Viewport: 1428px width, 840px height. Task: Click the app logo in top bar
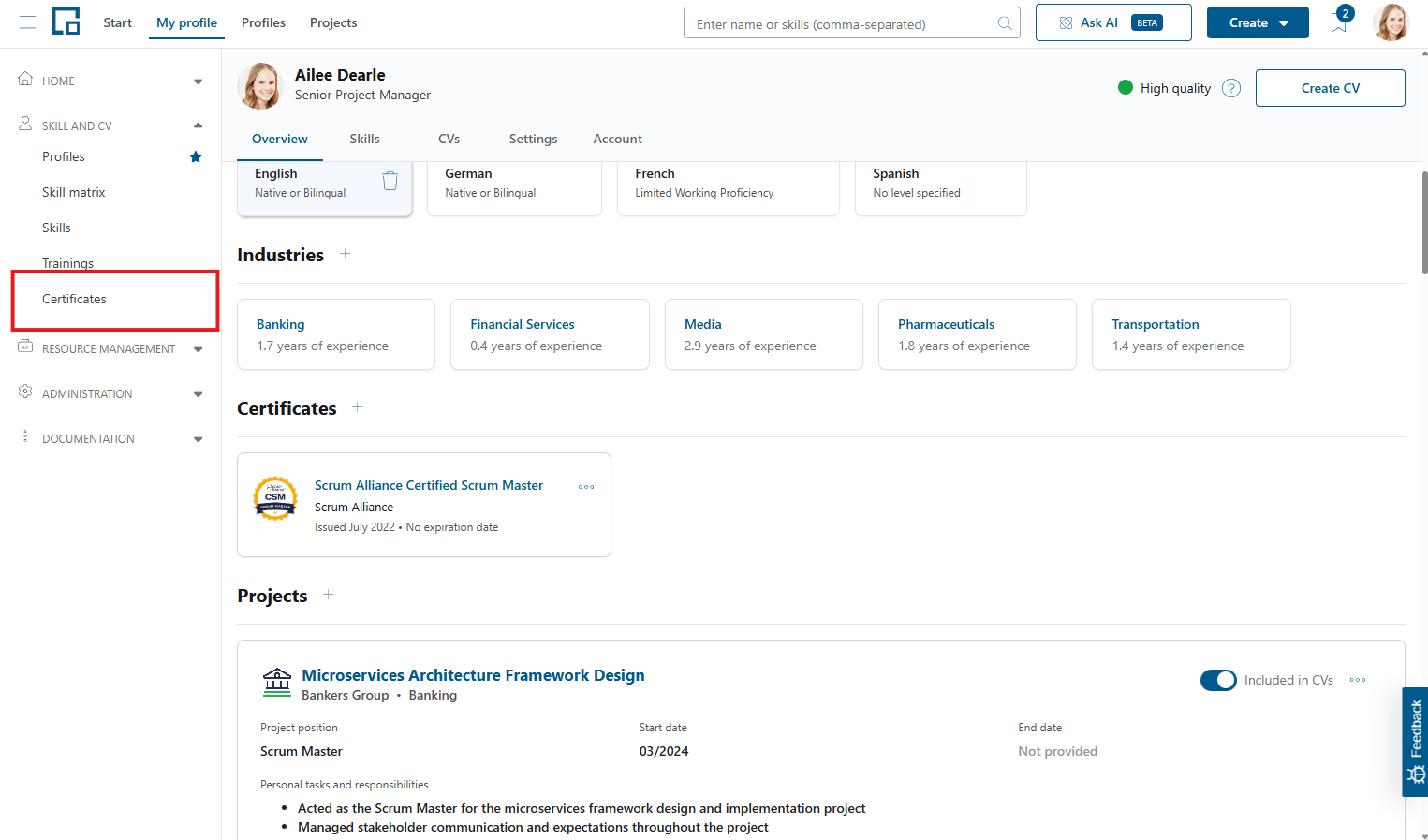(66, 21)
